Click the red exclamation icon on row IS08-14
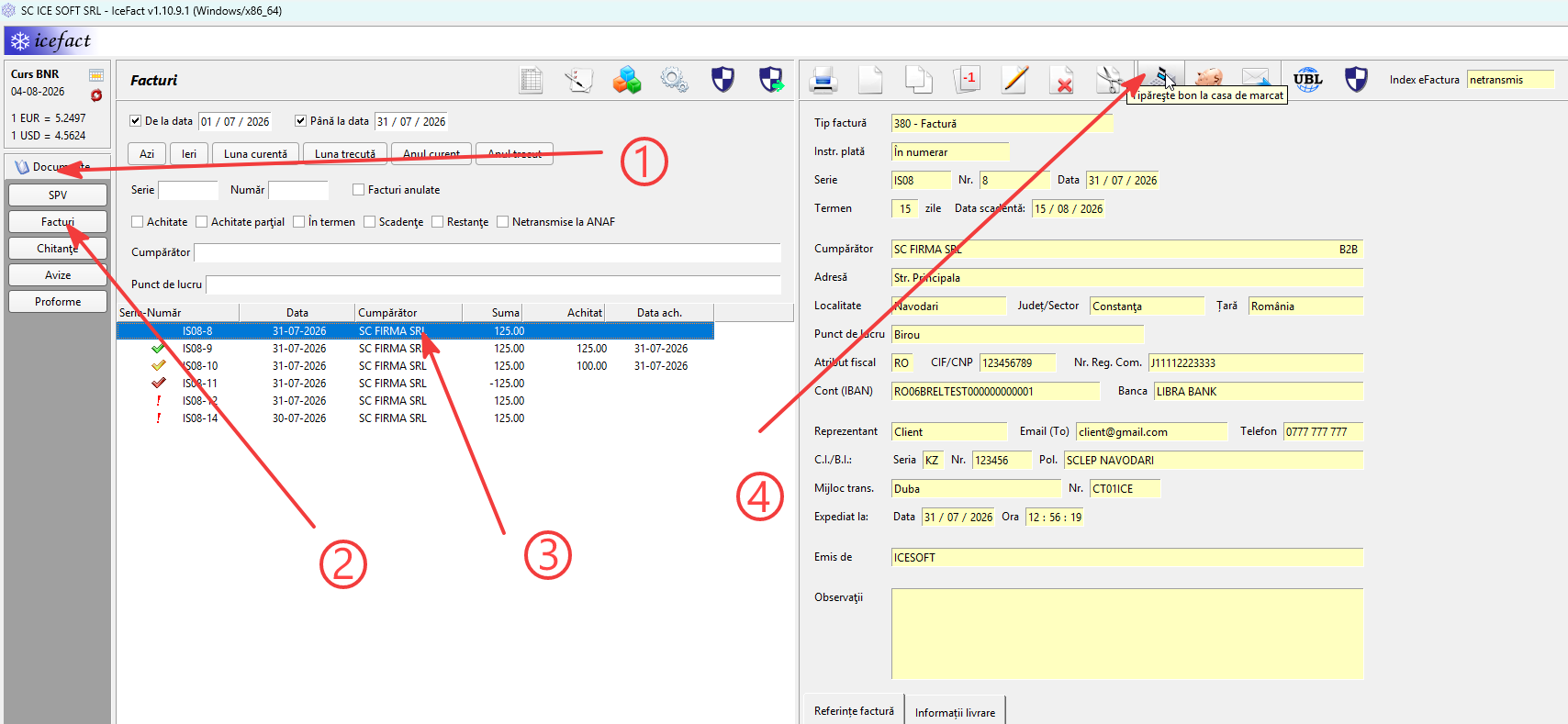The image size is (1568, 724). pyautogui.click(x=158, y=418)
